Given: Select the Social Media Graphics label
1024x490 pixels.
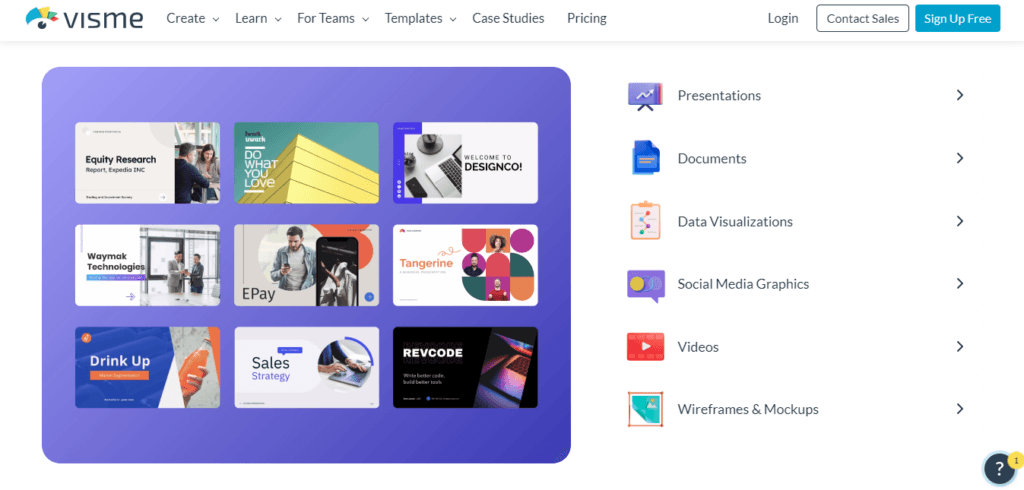Looking at the screenshot, I should (x=743, y=284).
